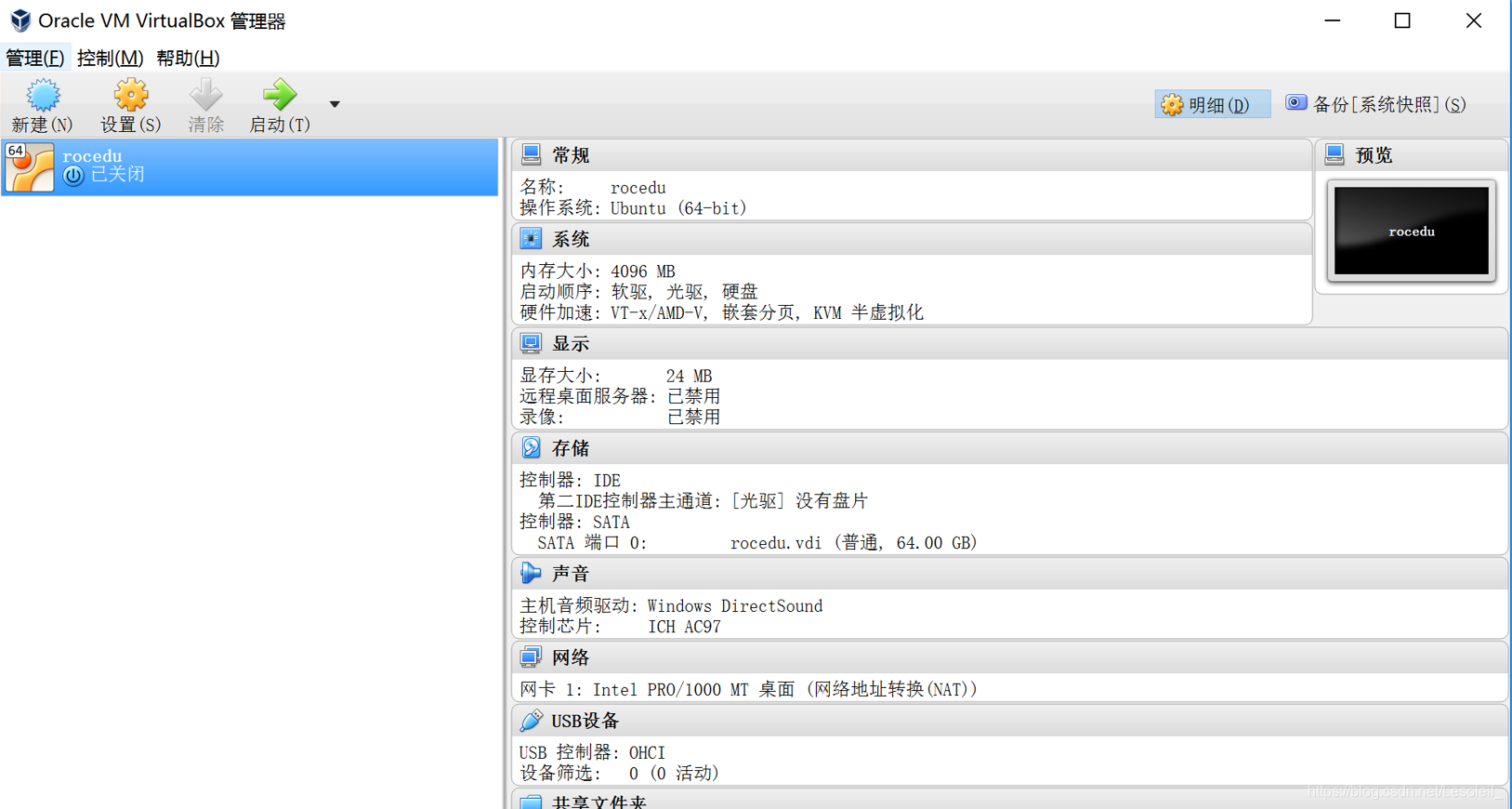
Task: Click the 录像 已禁用 entry
Action: pyautogui.click(x=620, y=417)
